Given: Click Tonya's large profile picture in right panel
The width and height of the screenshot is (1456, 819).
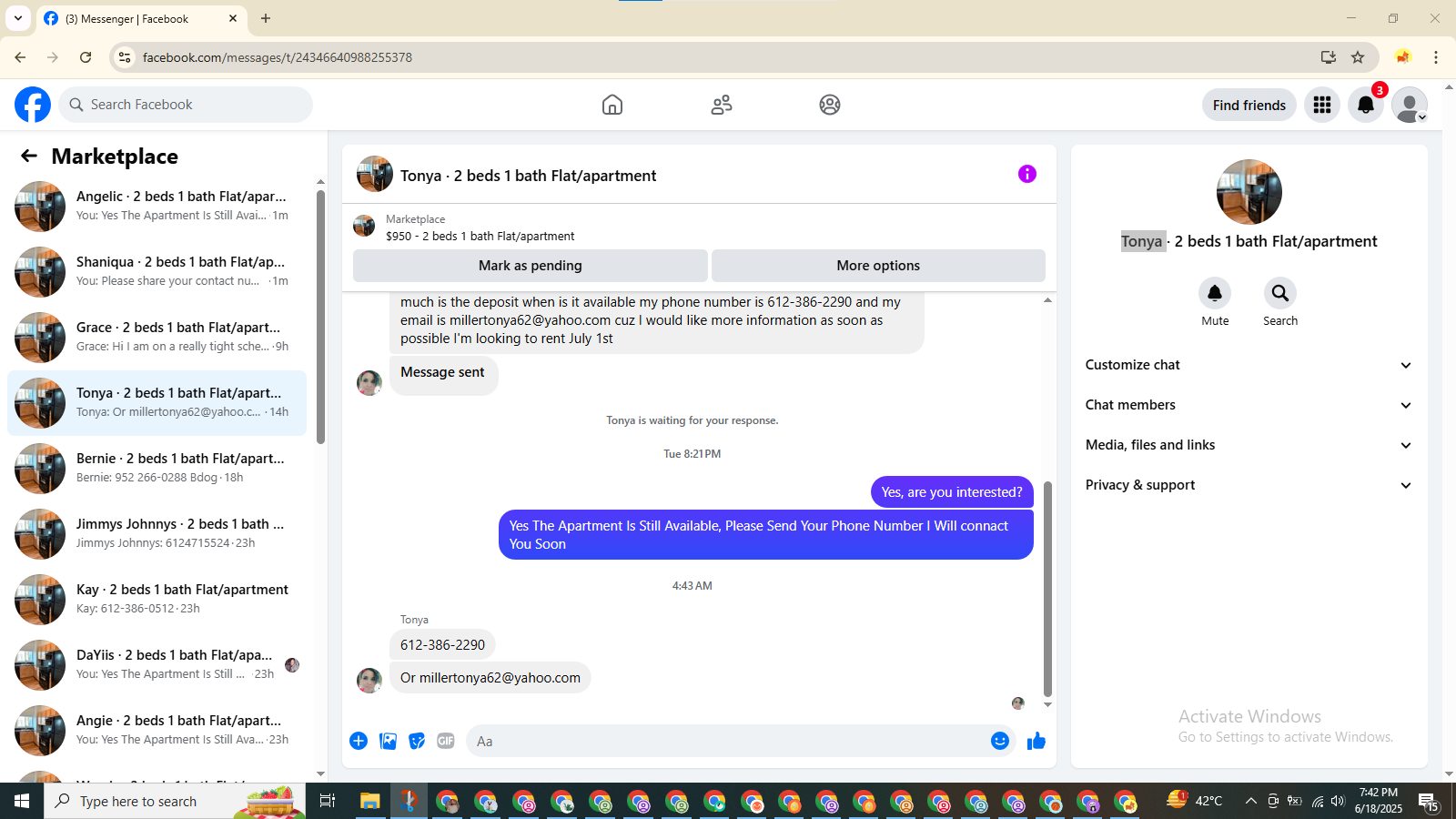Looking at the screenshot, I should click(1249, 192).
